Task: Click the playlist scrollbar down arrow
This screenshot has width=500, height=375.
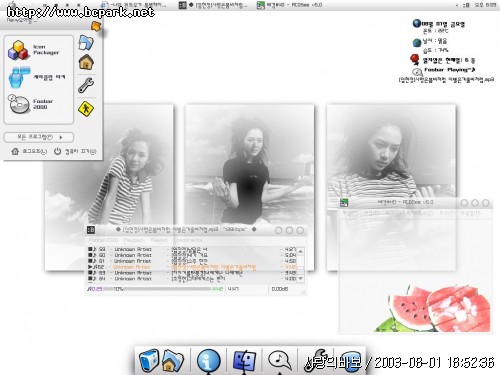Action: (x=300, y=278)
